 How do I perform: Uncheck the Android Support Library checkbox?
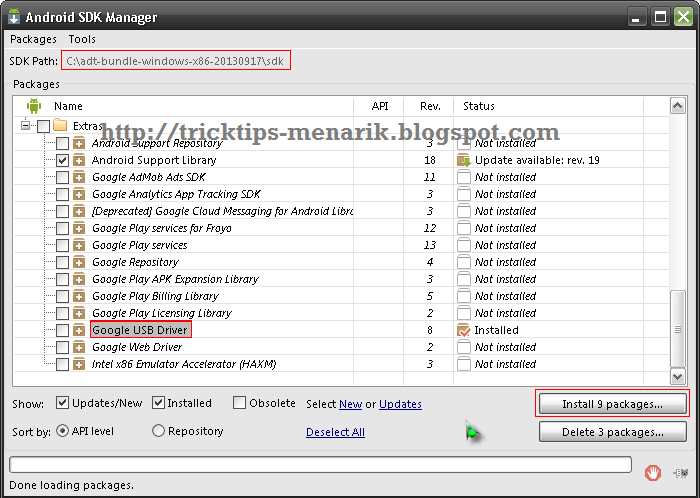click(x=62, y=160)
